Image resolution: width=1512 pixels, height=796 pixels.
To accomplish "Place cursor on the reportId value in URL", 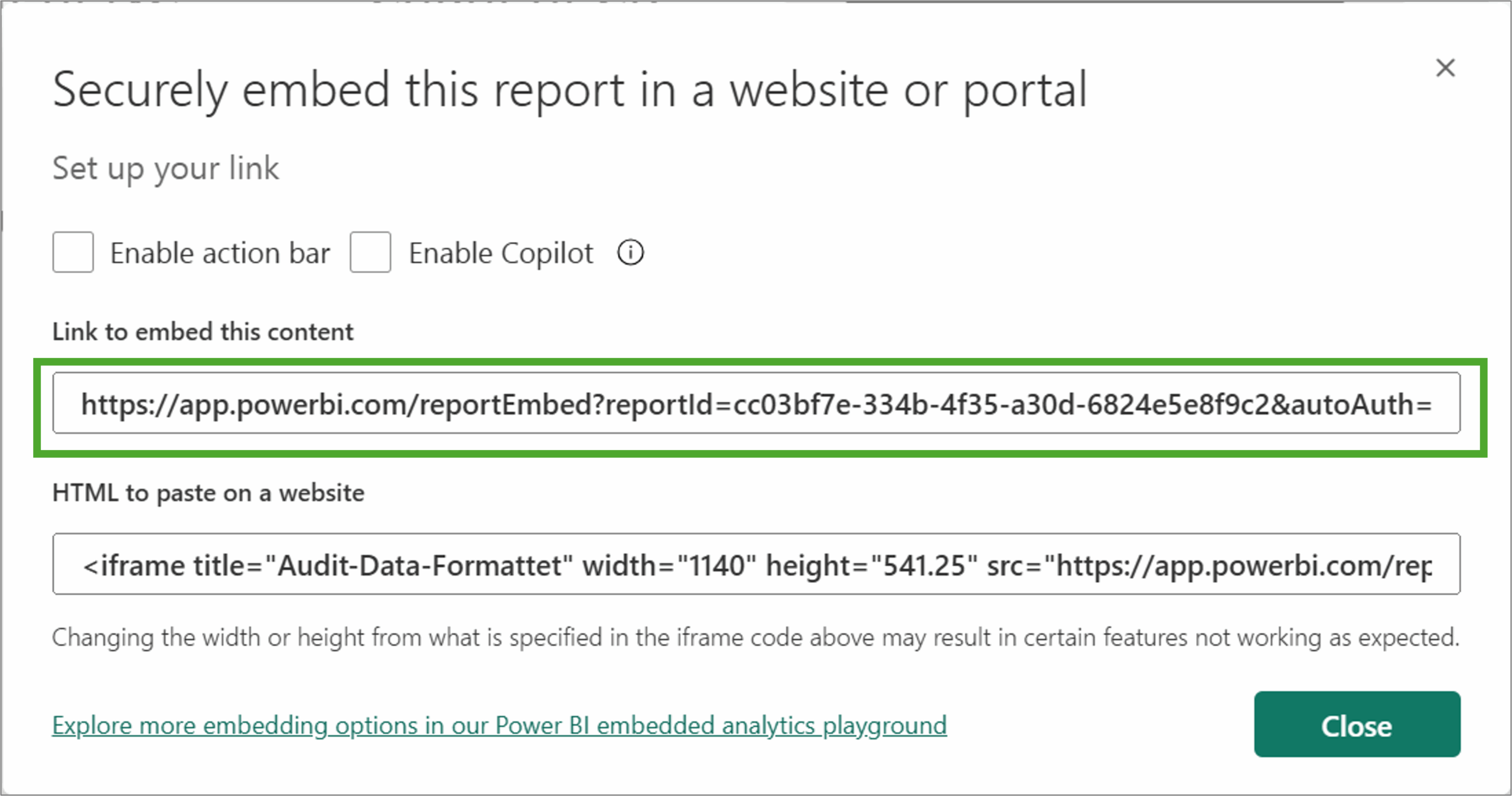I will pyautogui.click(x=1001, y=404).
